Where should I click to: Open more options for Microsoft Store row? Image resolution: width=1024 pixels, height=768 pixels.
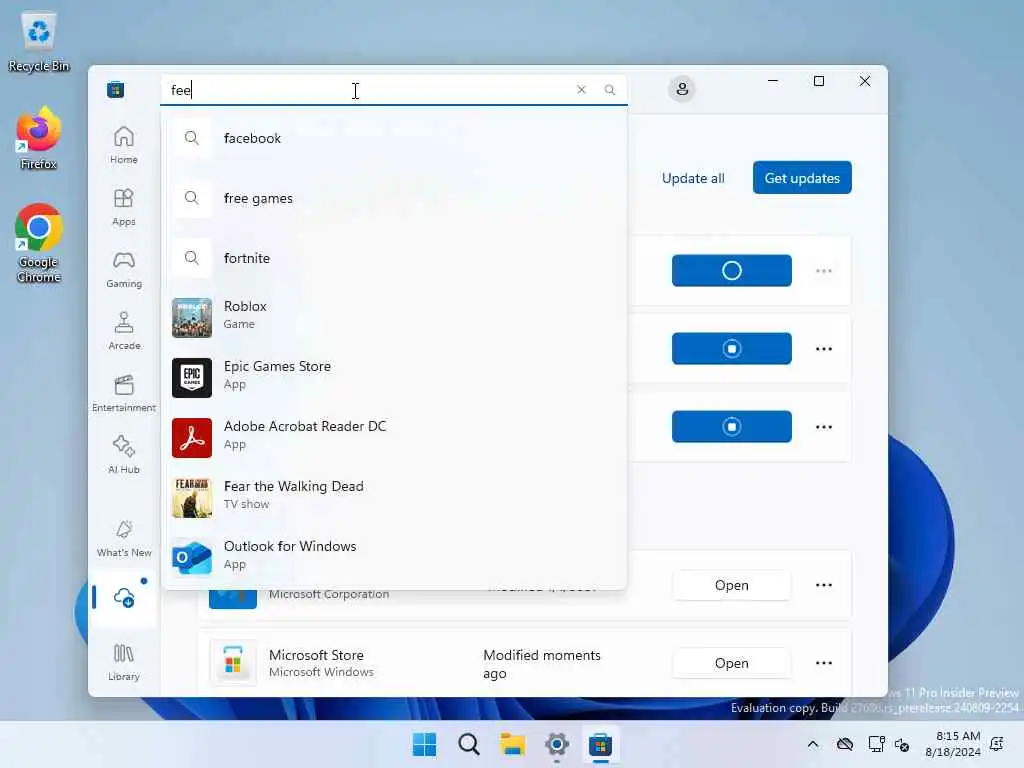824,664
